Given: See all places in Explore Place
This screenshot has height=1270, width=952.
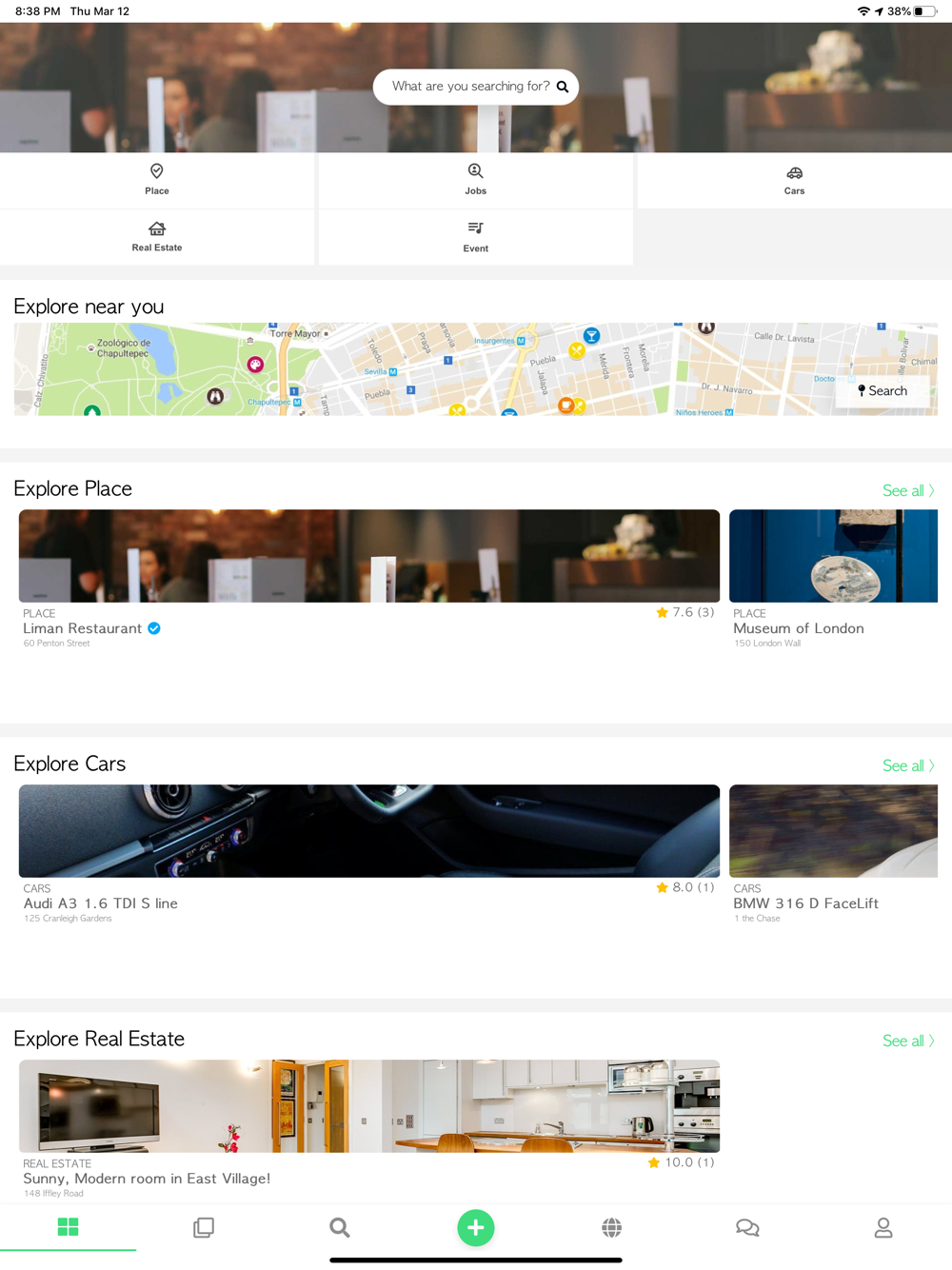Looking at the screenshot, I should pyautogui.click(x=908, y=491).
